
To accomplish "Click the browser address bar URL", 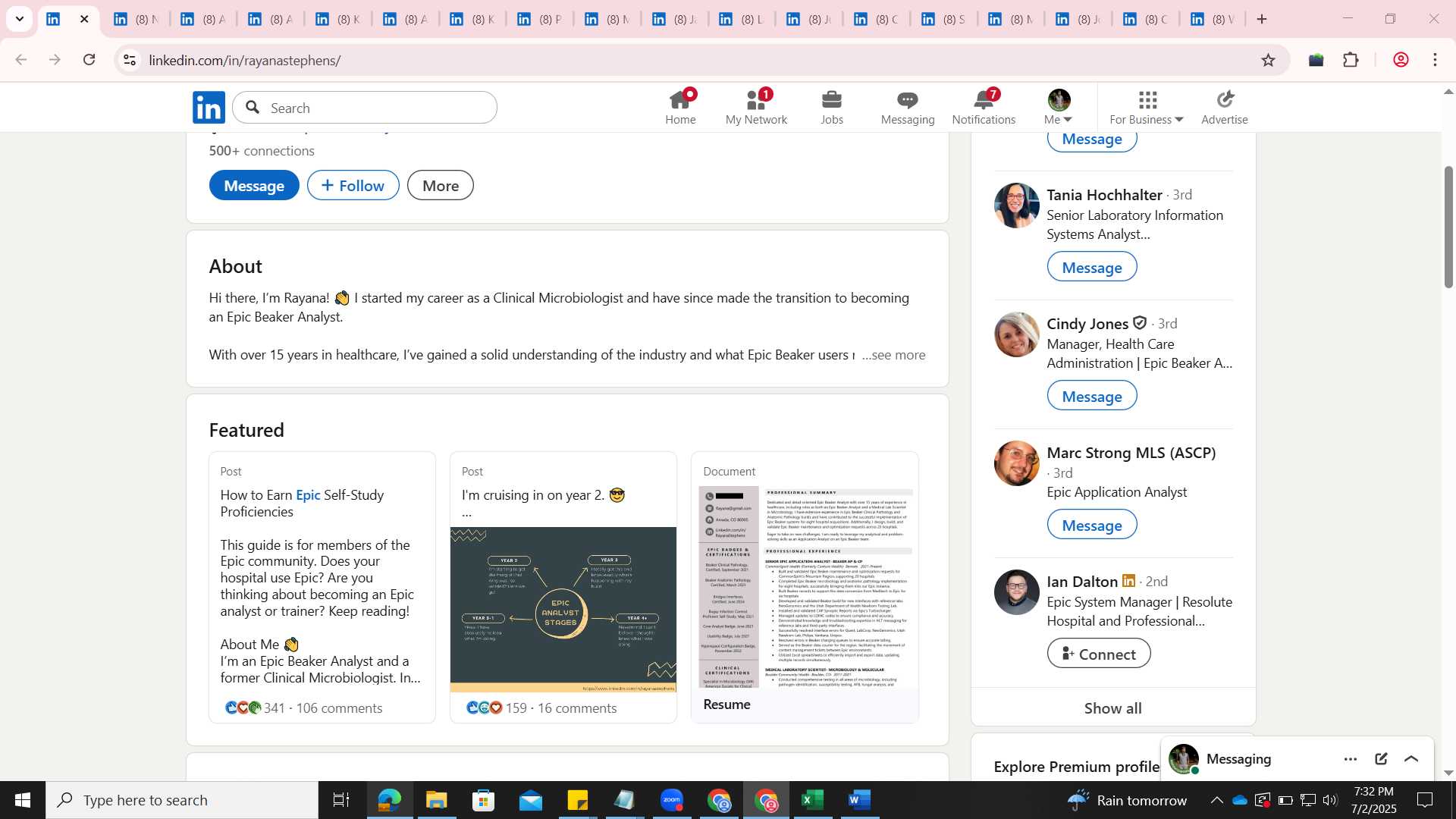I will pyautogui.click(x=244, y=60).
